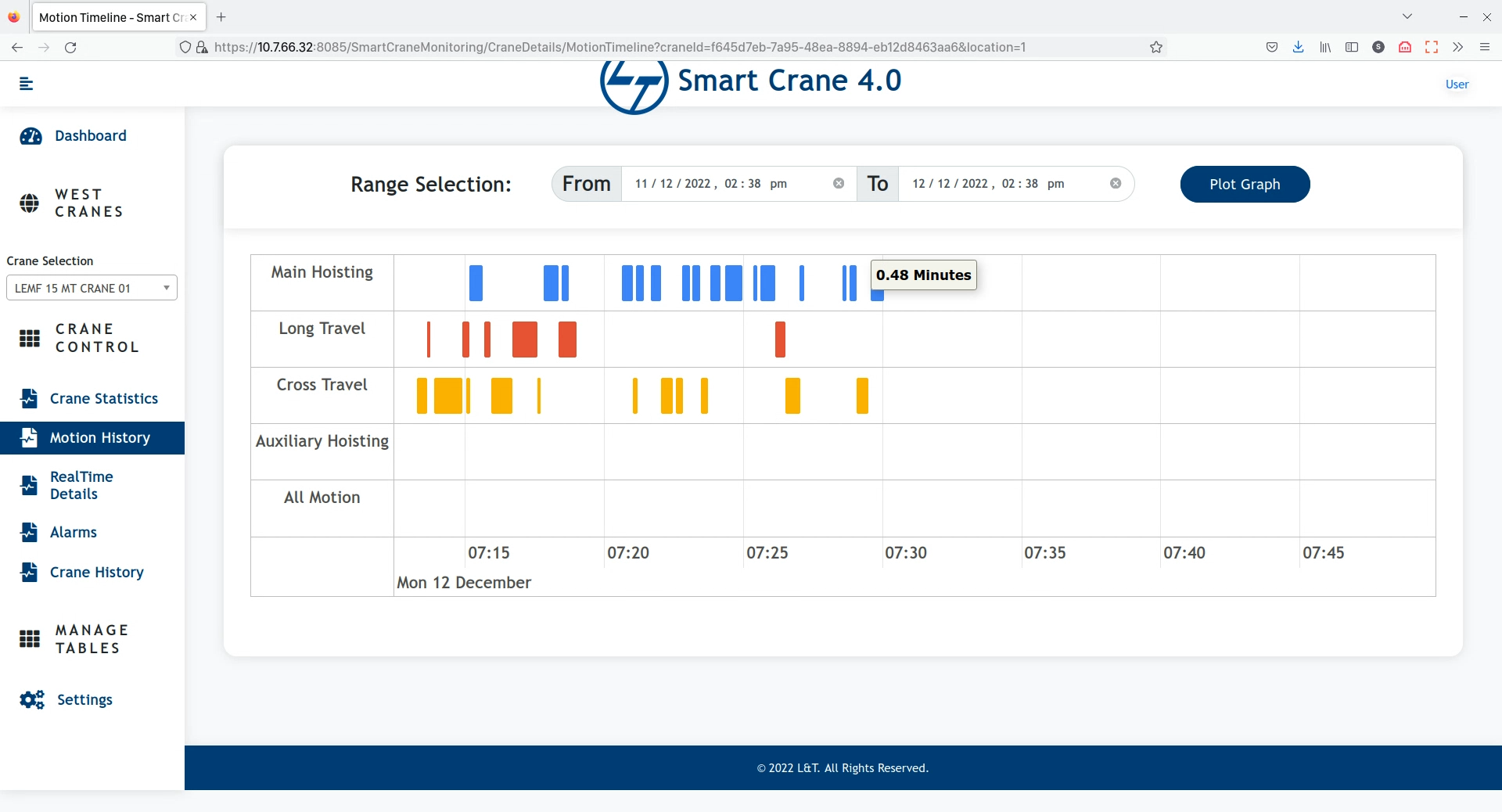Click the last blue Main Hoisting bar
Image resolution: width=1502 pixels, height=812 pixels.
coord(877,295)
